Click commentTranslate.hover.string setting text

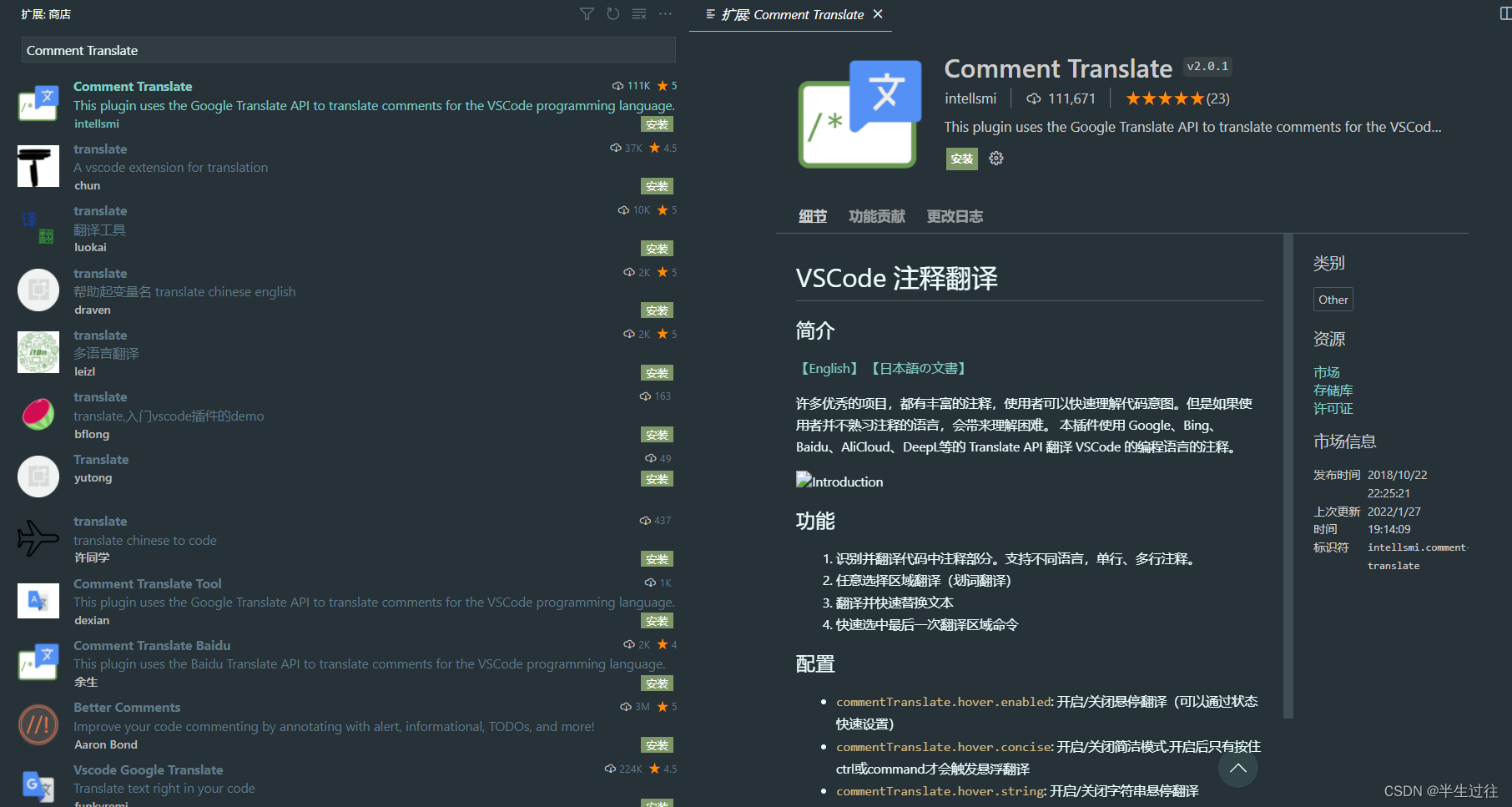coord(940,791)
